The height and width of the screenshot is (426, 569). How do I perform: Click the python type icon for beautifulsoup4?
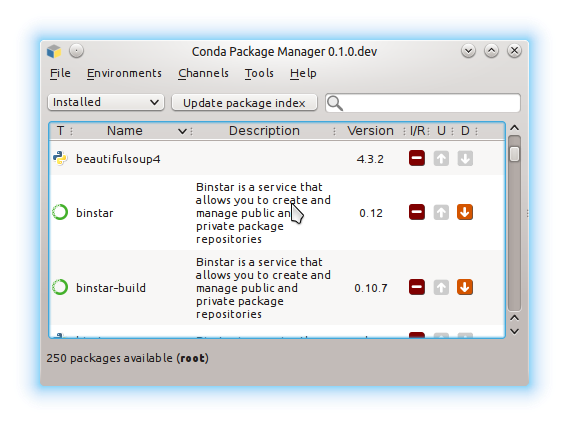[x=60, y=159]
